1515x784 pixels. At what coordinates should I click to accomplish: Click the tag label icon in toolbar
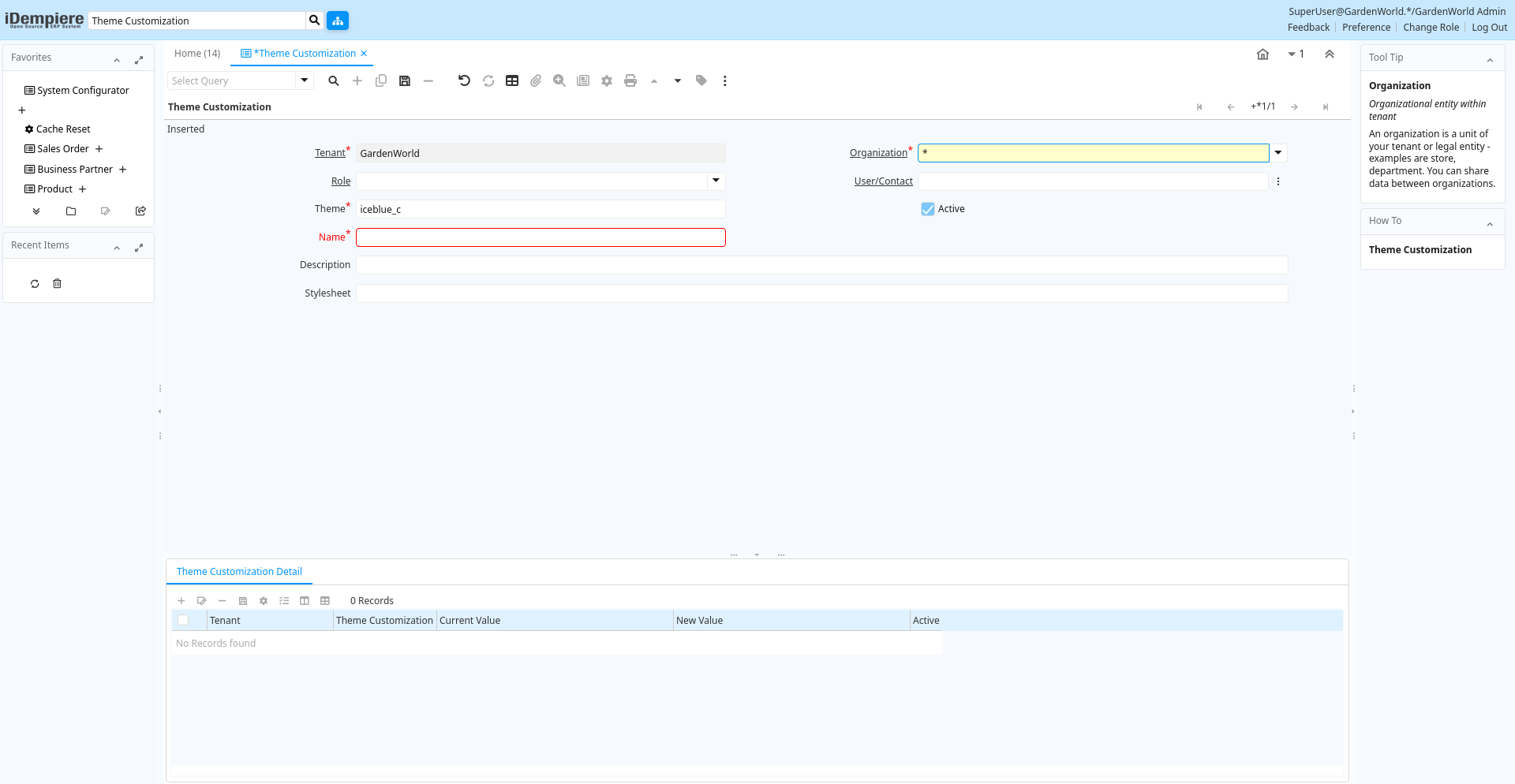pos(701,80)
